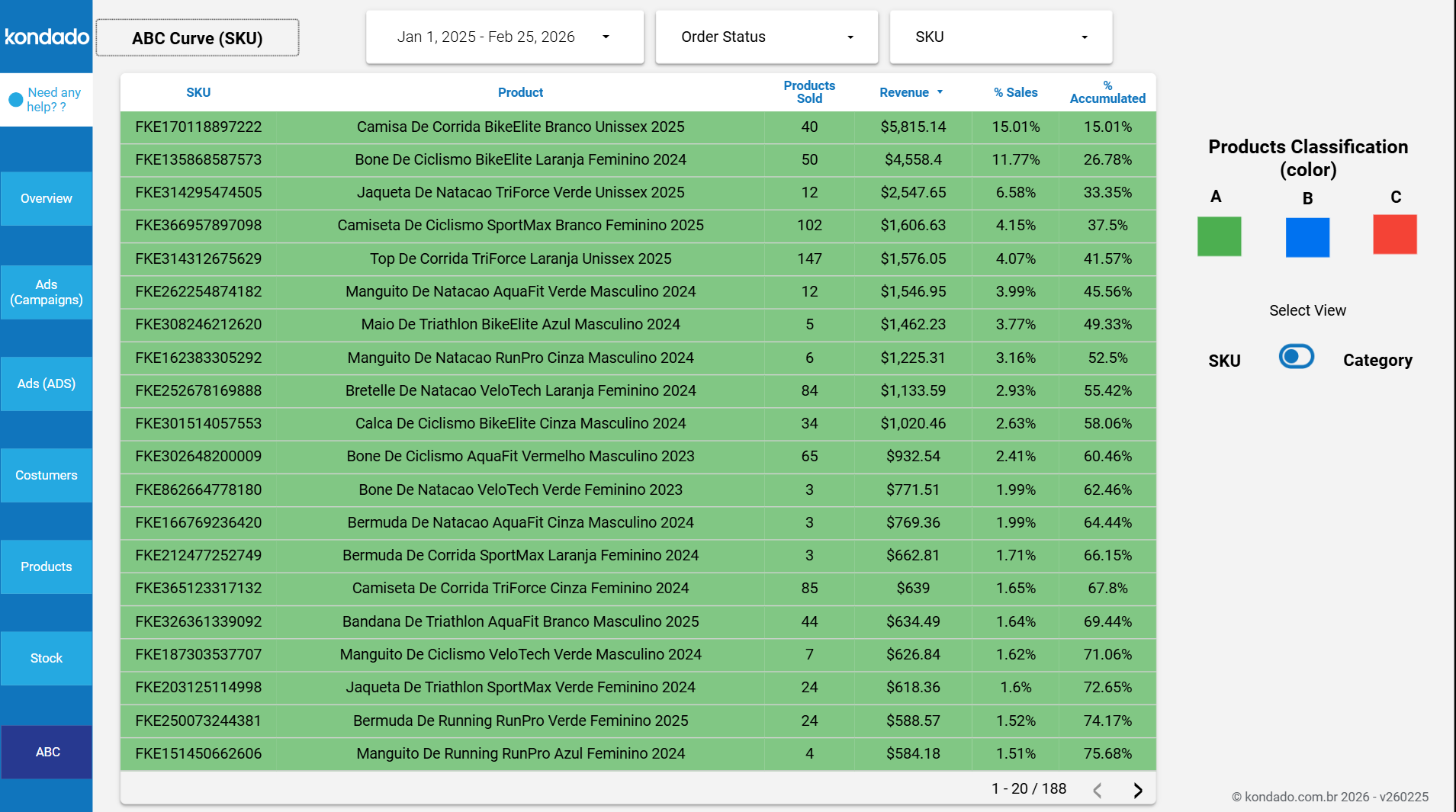Click the green class A swatch
Viewport: 1456px width, 812px height.
coord(1218,236)
